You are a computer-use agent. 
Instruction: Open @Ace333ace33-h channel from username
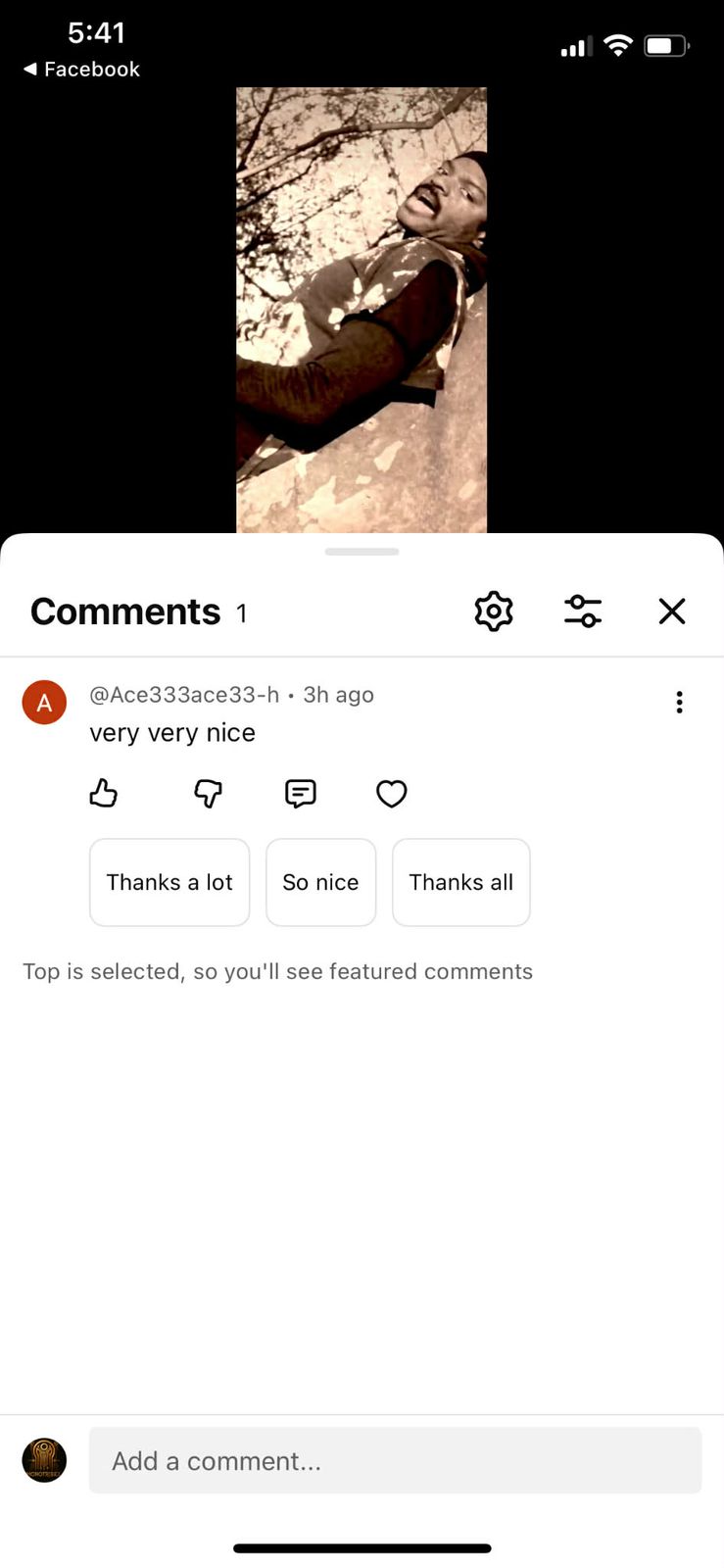point(184,695)
